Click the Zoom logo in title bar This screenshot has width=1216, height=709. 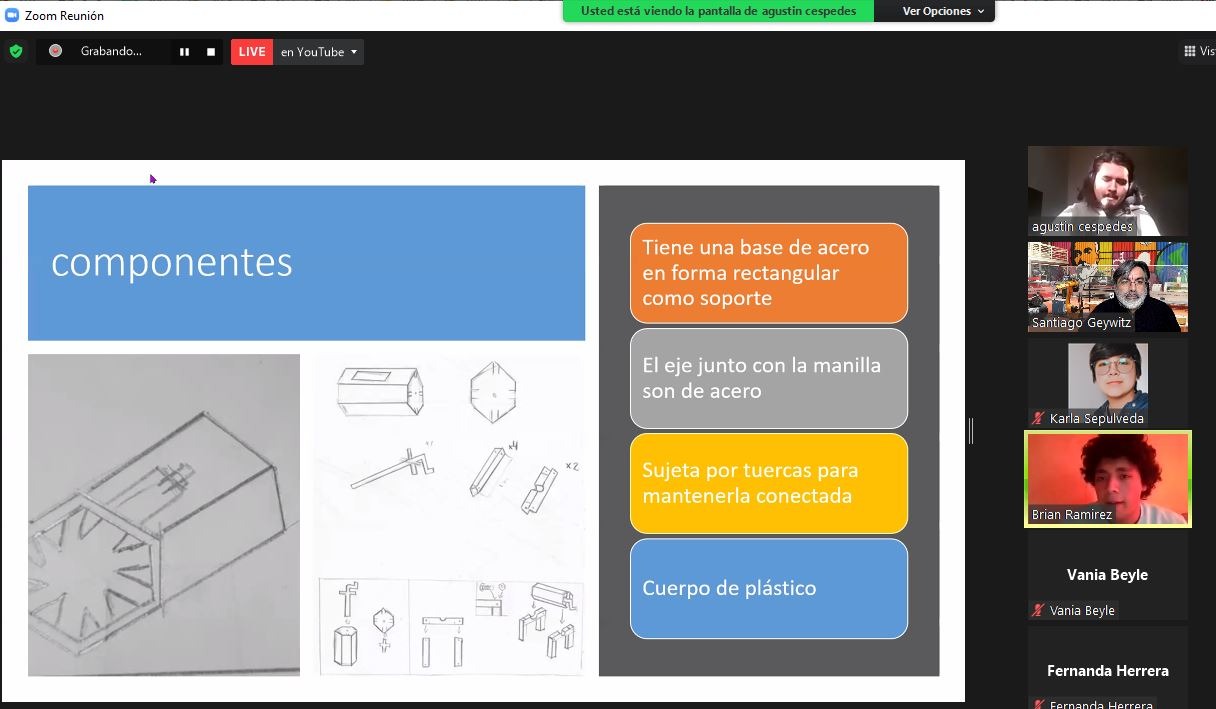[x=13, y=15]
